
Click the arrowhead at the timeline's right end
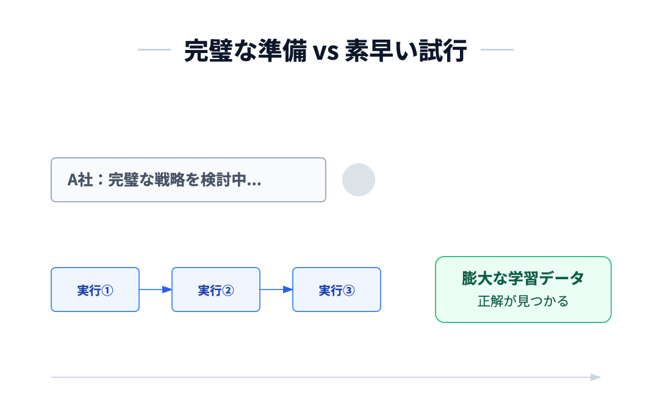[x=596, y=377]
